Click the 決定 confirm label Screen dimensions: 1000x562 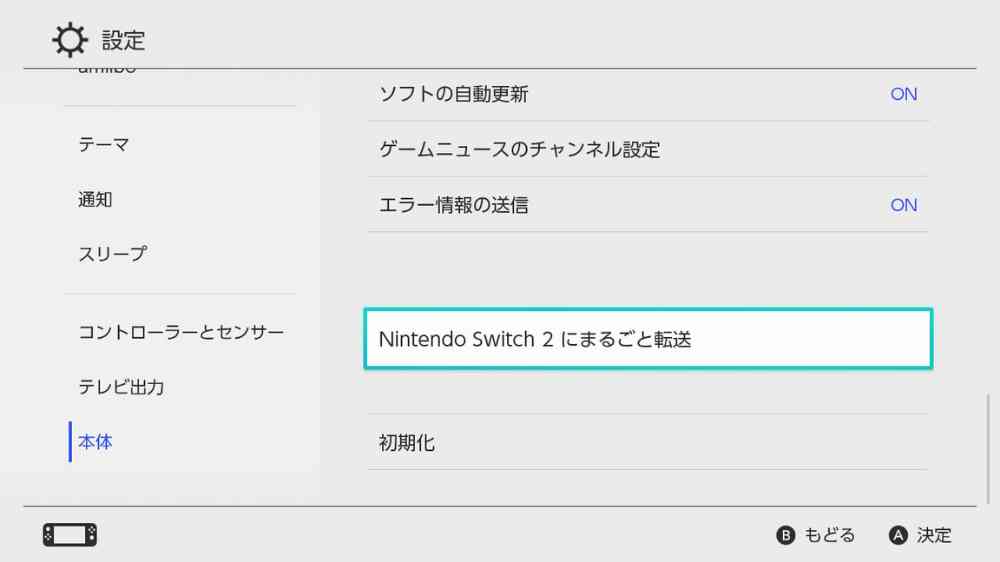click(933, 535)
